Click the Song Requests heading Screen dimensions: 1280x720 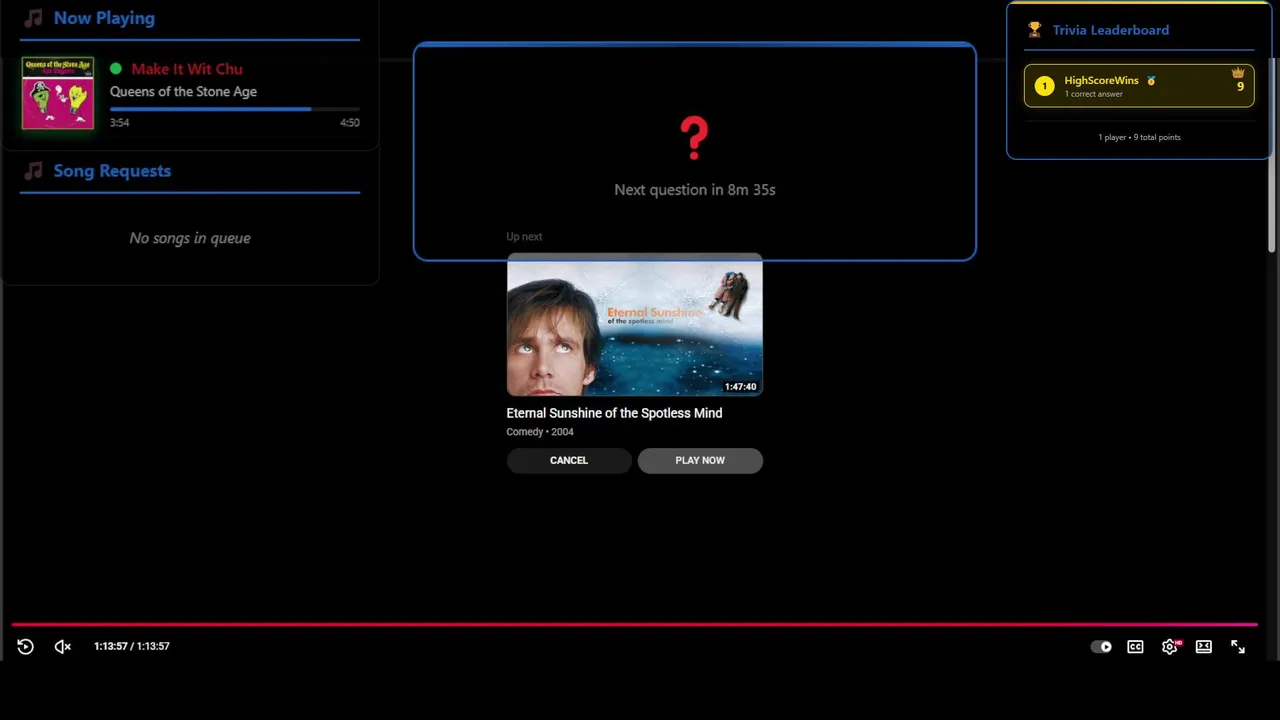(x=112, y=171)
